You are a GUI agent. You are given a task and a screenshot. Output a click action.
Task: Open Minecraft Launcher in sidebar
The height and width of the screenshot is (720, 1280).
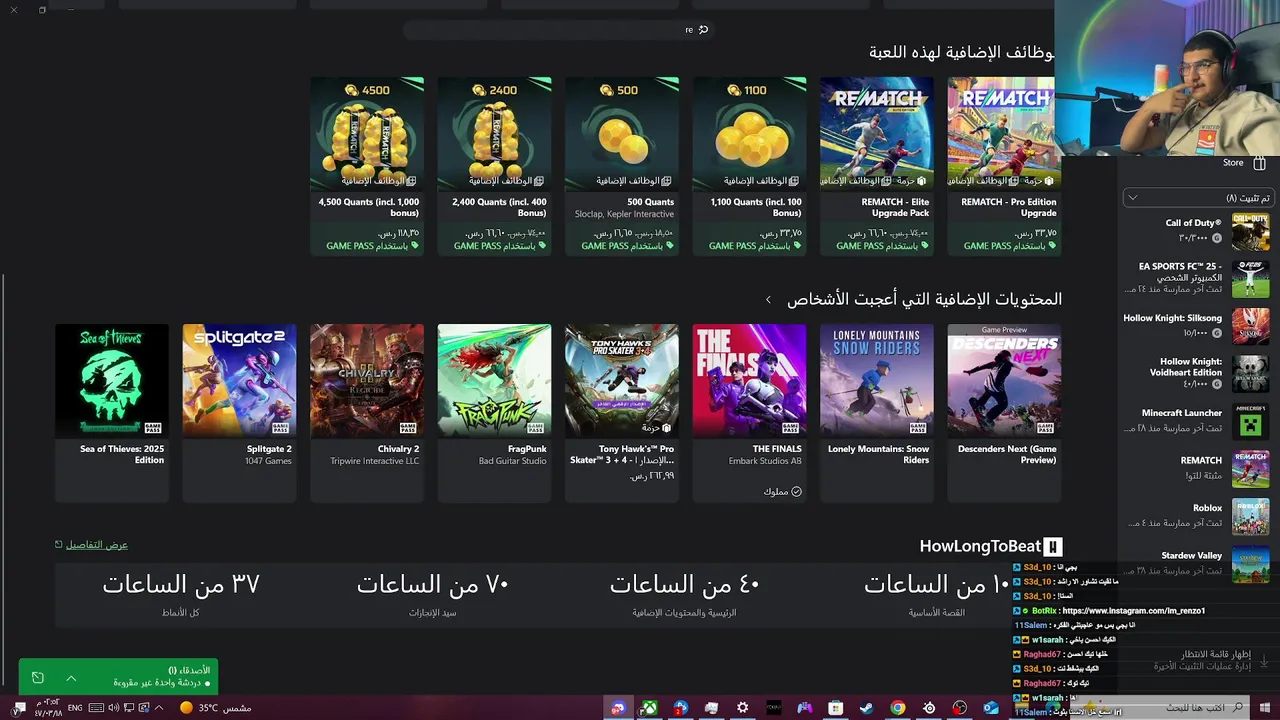coord(1197,421)
